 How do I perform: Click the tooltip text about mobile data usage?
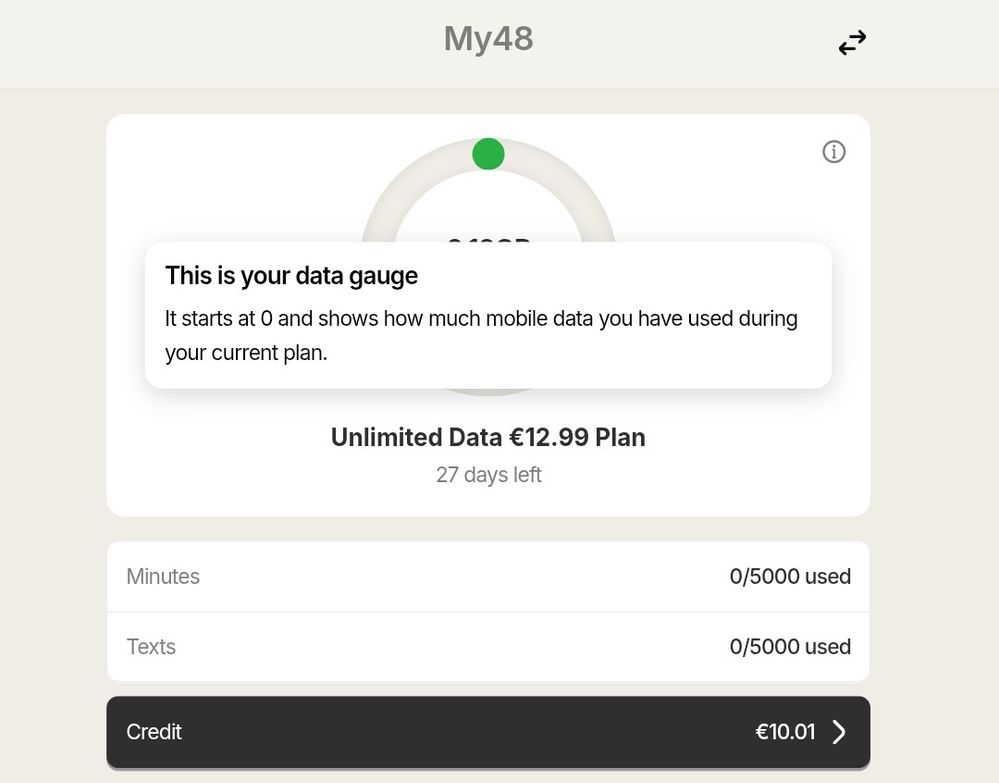point(481,335)
